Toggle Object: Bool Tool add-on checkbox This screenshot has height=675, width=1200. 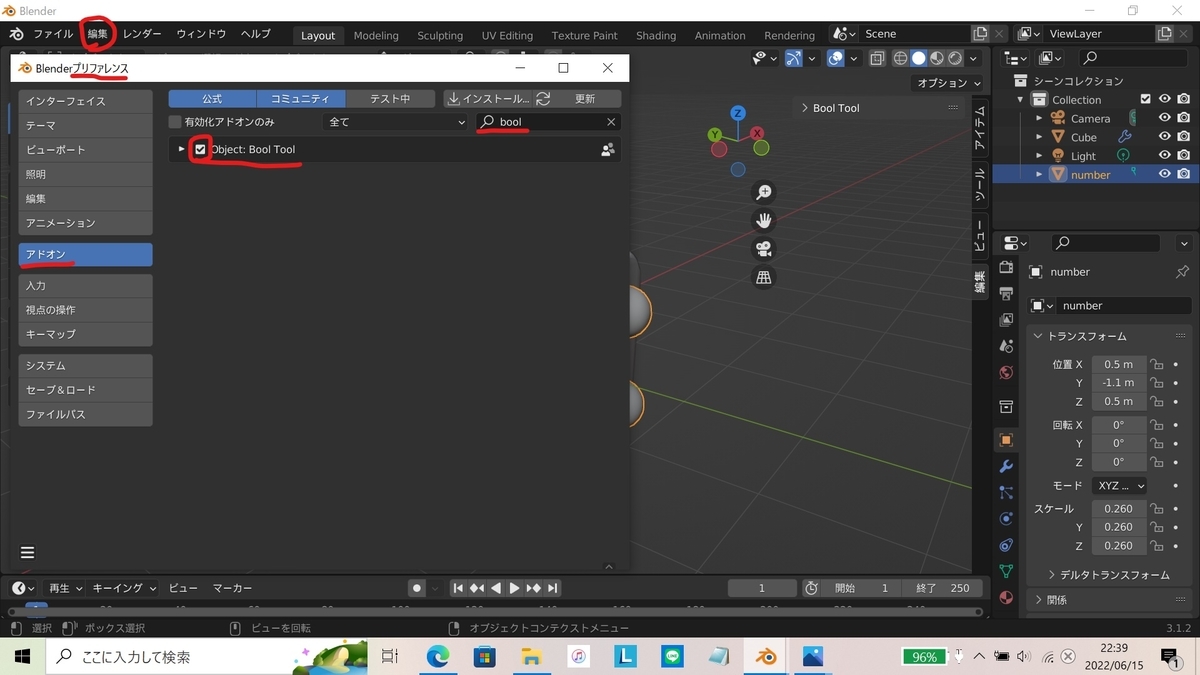200,149
